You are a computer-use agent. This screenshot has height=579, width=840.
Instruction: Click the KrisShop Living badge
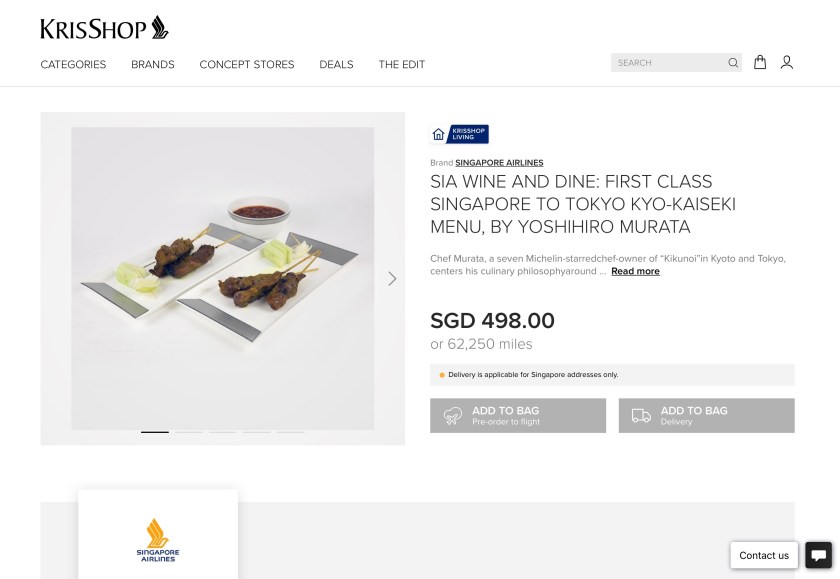pyautogui.click(x=460, y=134)
